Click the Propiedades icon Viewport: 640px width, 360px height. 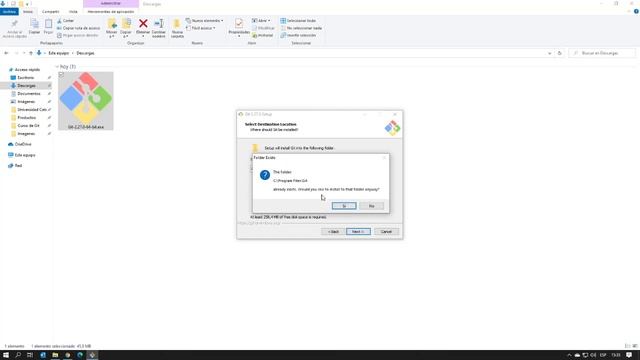pyautogui.click(x=239, y=28)
